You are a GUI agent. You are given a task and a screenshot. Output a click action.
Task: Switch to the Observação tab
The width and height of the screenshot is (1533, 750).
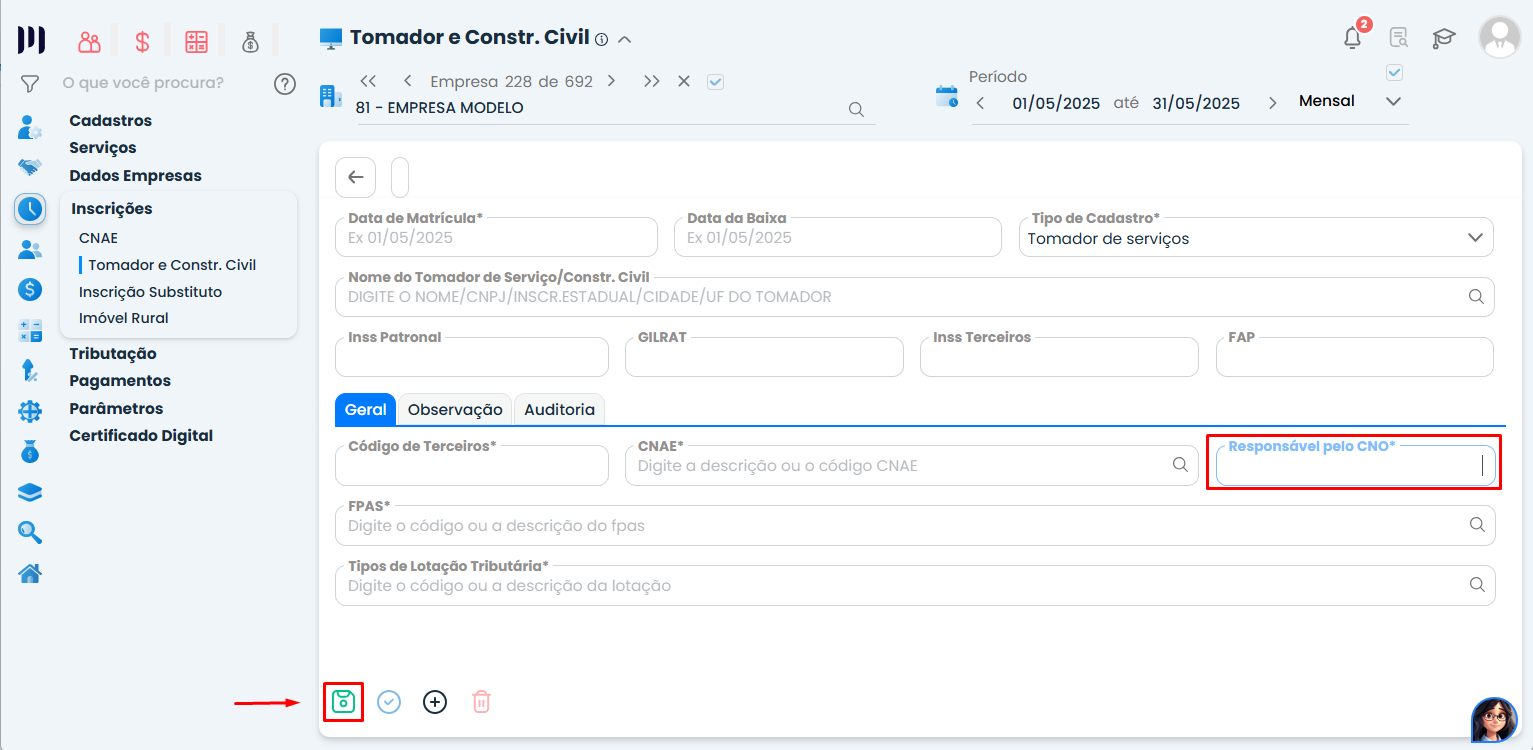click(455, 409)
